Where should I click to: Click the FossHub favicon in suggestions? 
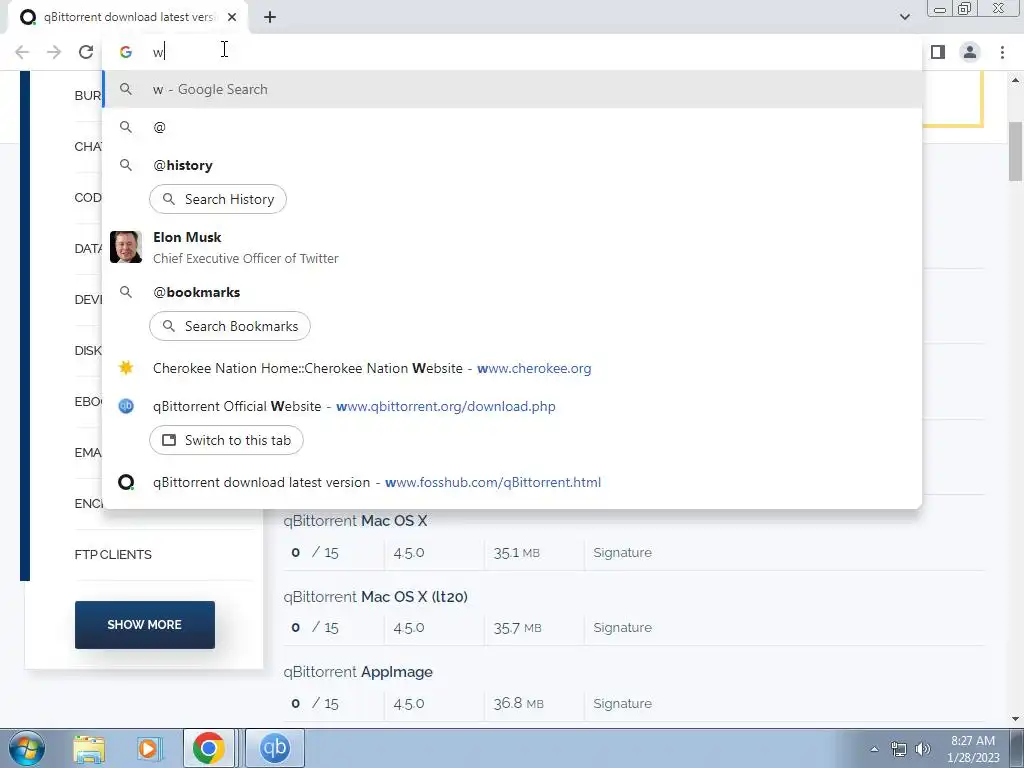click(x=126, y=483)
